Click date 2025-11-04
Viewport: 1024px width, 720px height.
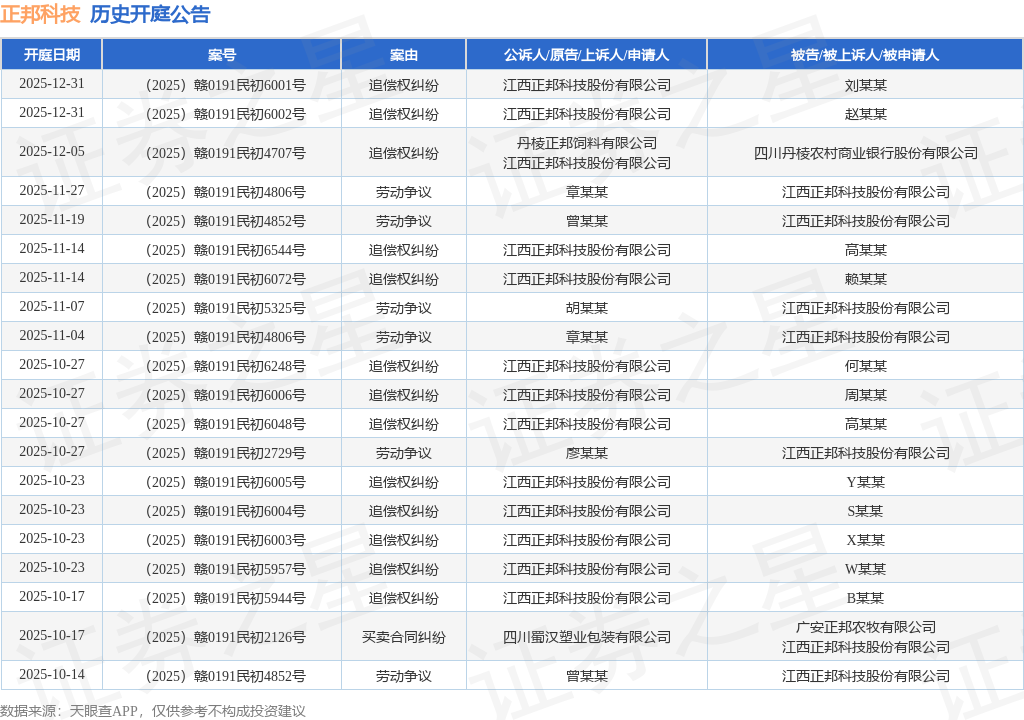point(52,335)
